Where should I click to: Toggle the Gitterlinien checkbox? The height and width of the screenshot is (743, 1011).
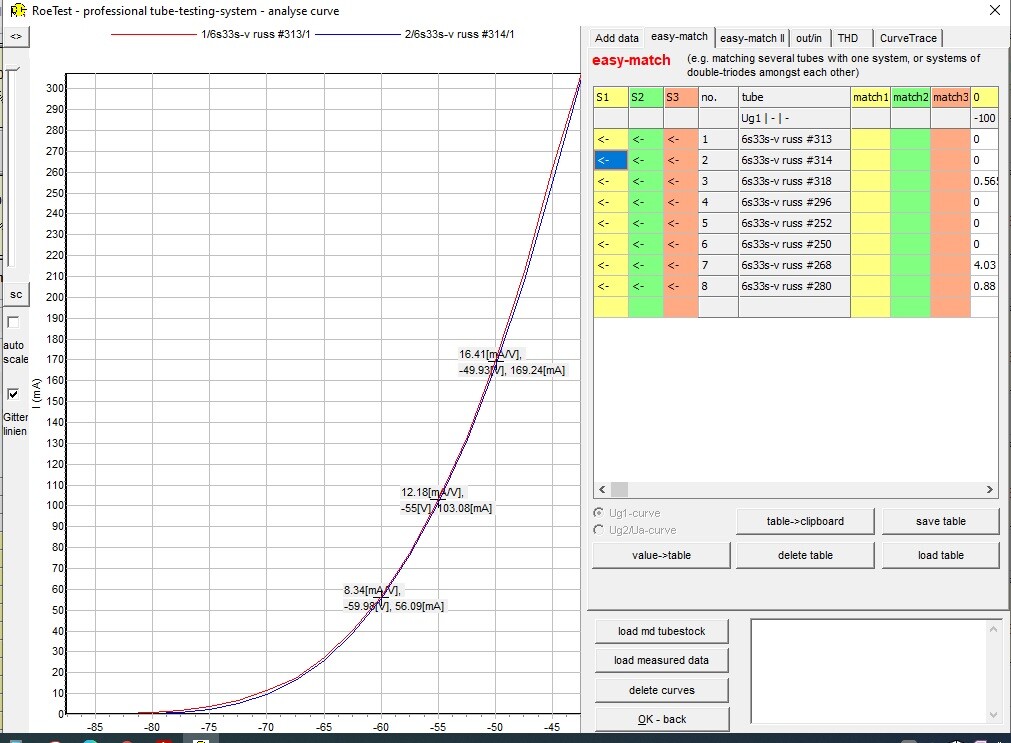pyautogui.click(x=13, y=394)
